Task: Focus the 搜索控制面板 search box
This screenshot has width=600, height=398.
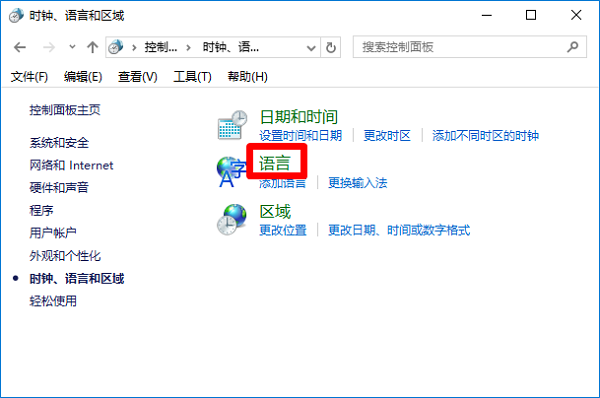Action: coord(470,47)
